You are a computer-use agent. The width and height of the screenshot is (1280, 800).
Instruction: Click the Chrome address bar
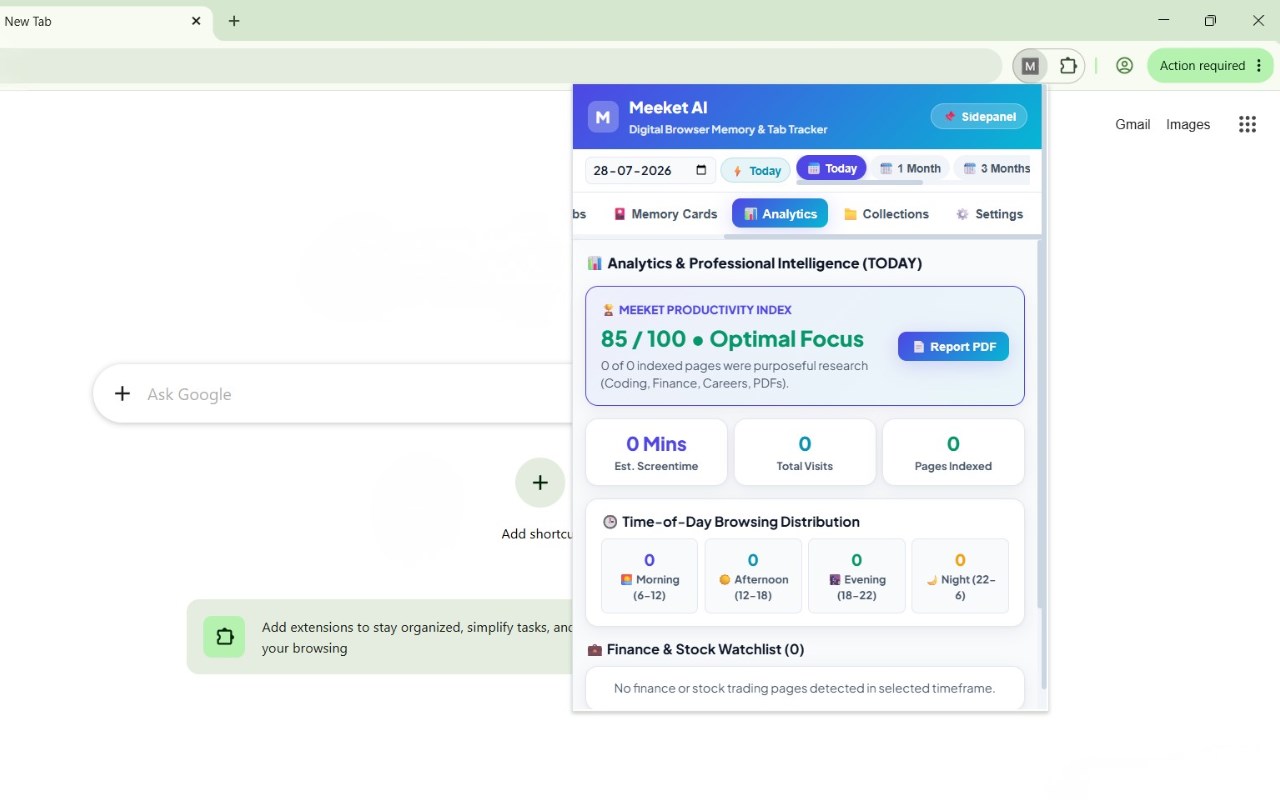tap(500, 66)
